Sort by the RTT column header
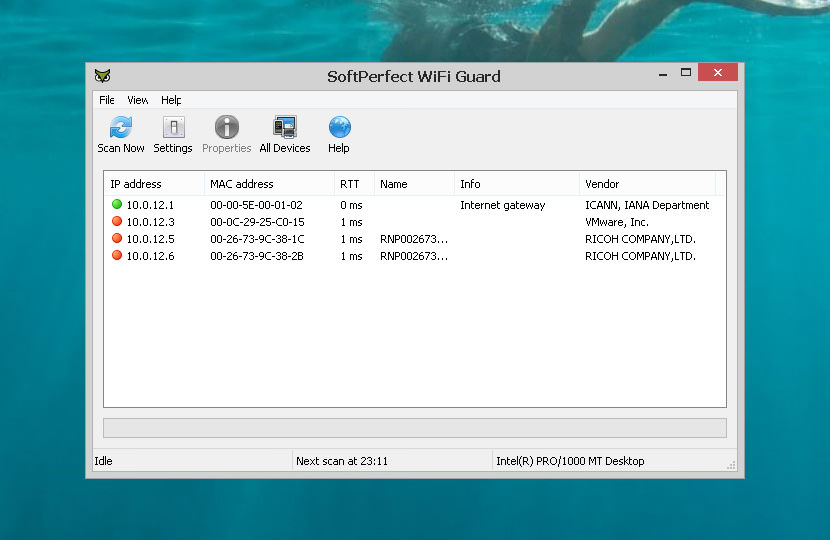The height and width of the screenshot is (540, 830). click(x=354, y=184)
